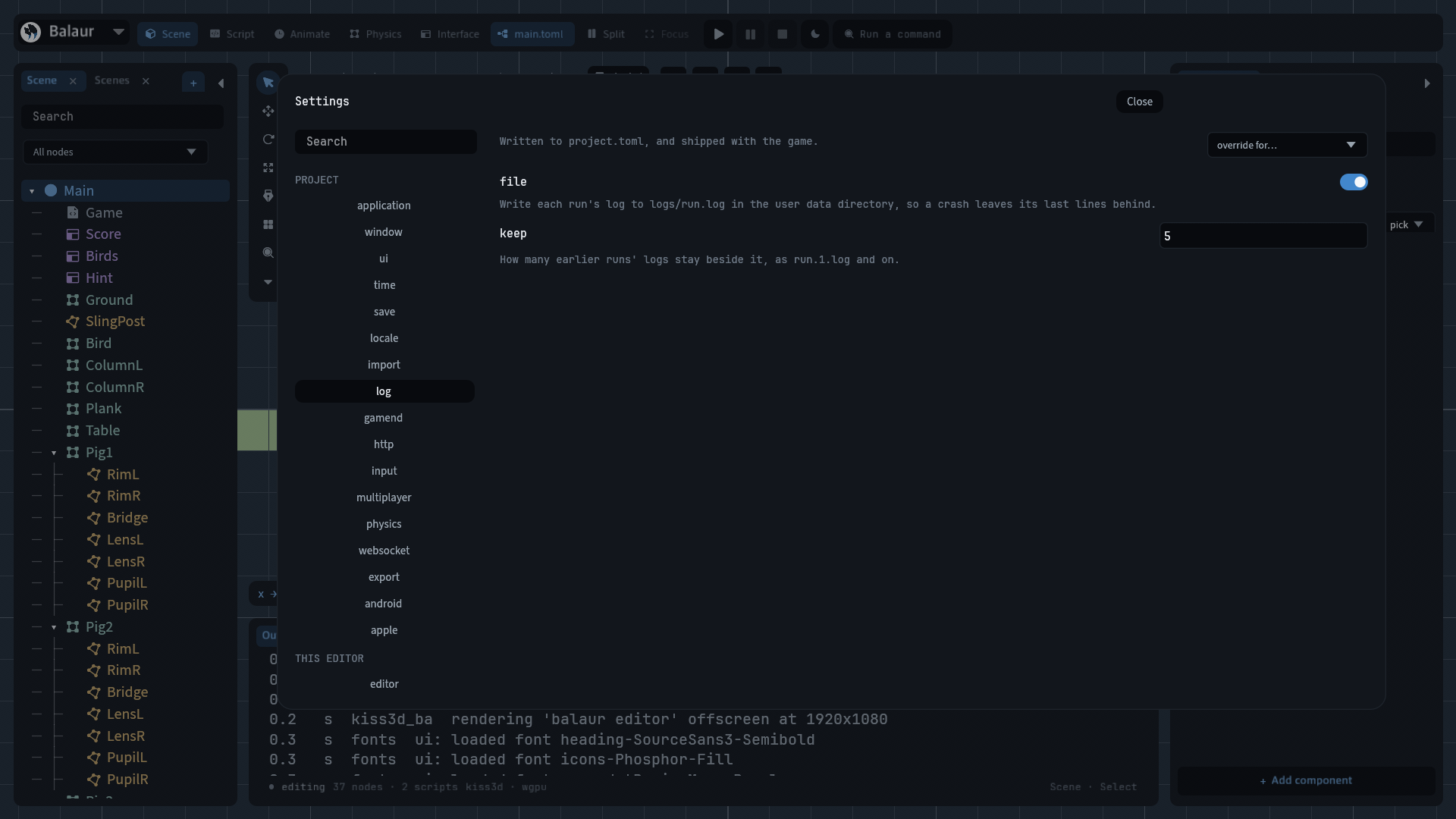Screen dimensions: 1456x819
Task: Focus the Settings search field
Action: point(385,142)
